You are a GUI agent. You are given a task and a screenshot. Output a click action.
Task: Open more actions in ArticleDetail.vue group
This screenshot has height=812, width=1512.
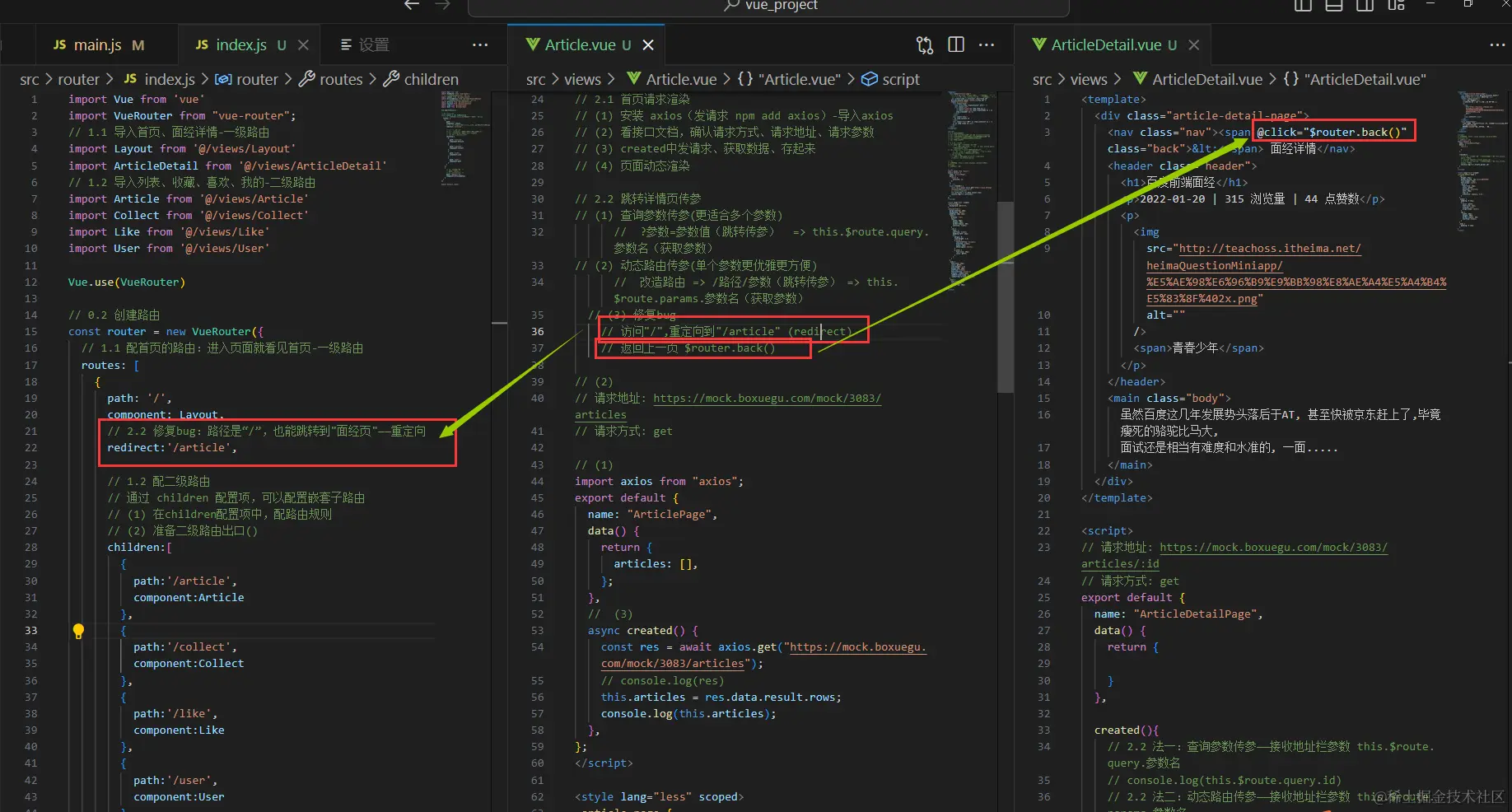click(x=1498, y=44)
